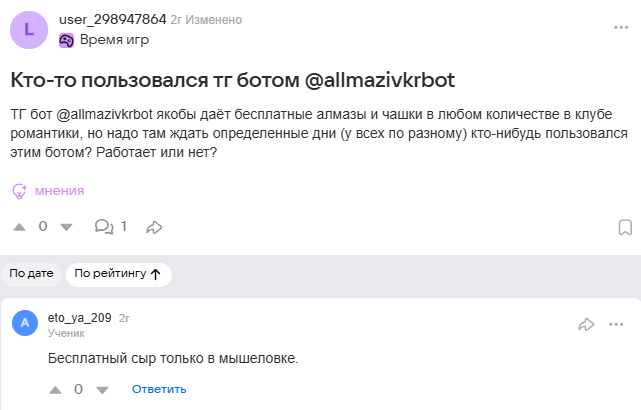Open the sparkle "мнения" button
The width and height of the screenshot is (641, 410).
pyautogui.click(x=48, y=190)
